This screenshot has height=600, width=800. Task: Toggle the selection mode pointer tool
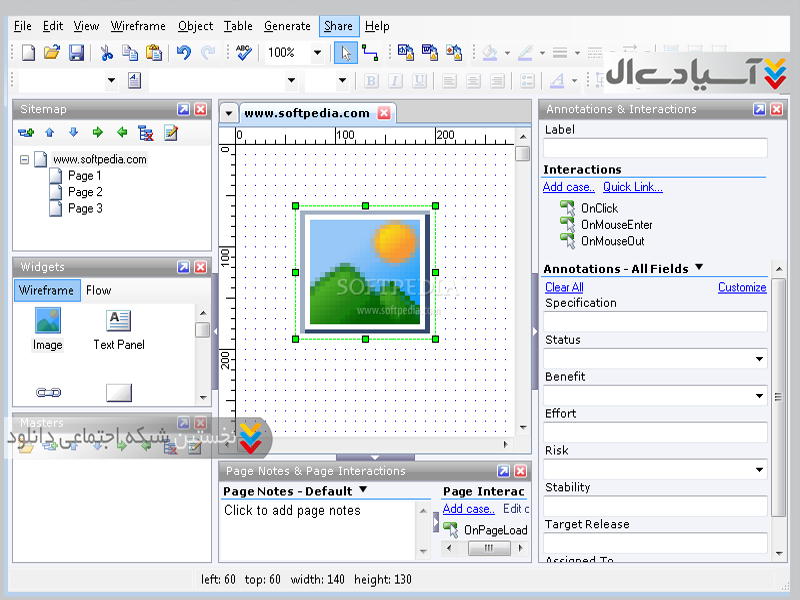pos(345,53)
